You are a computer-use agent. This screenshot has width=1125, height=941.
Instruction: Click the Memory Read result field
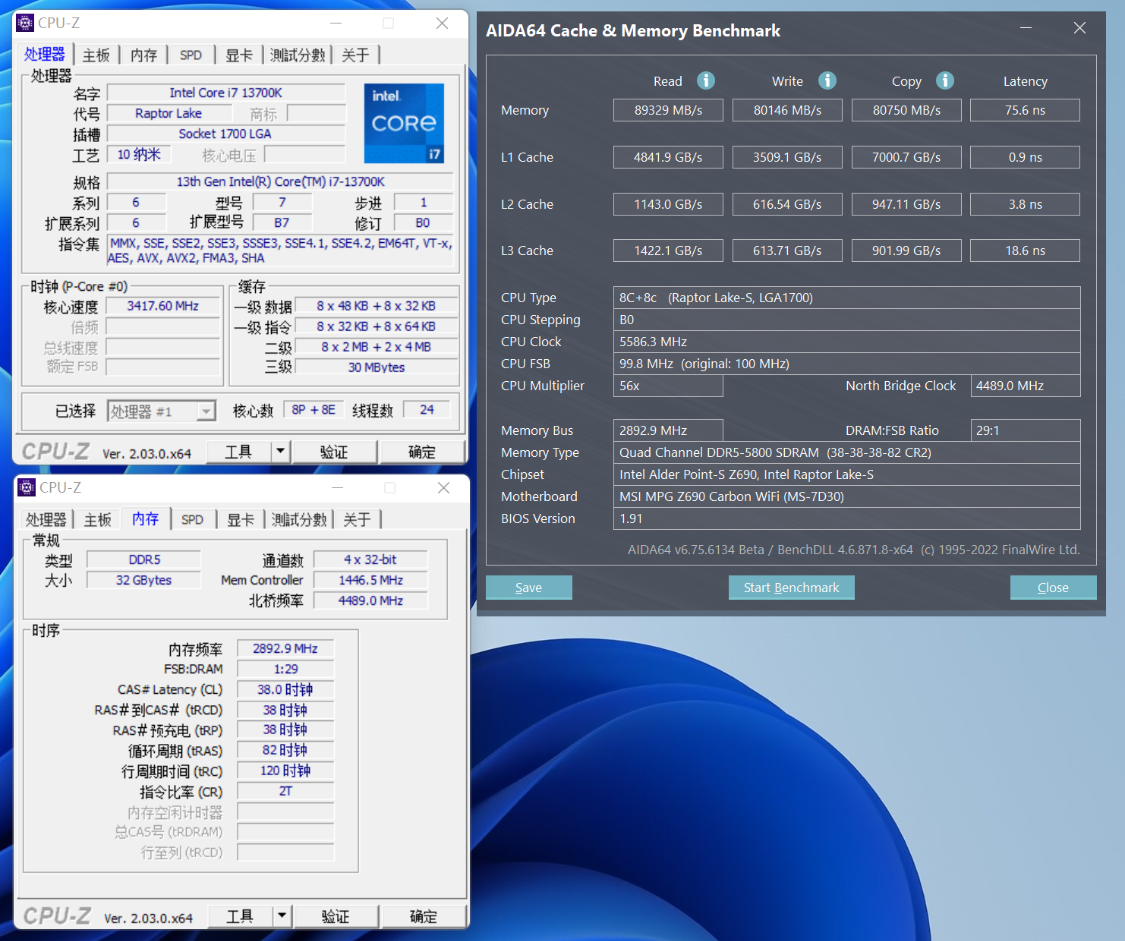[667, 110]
